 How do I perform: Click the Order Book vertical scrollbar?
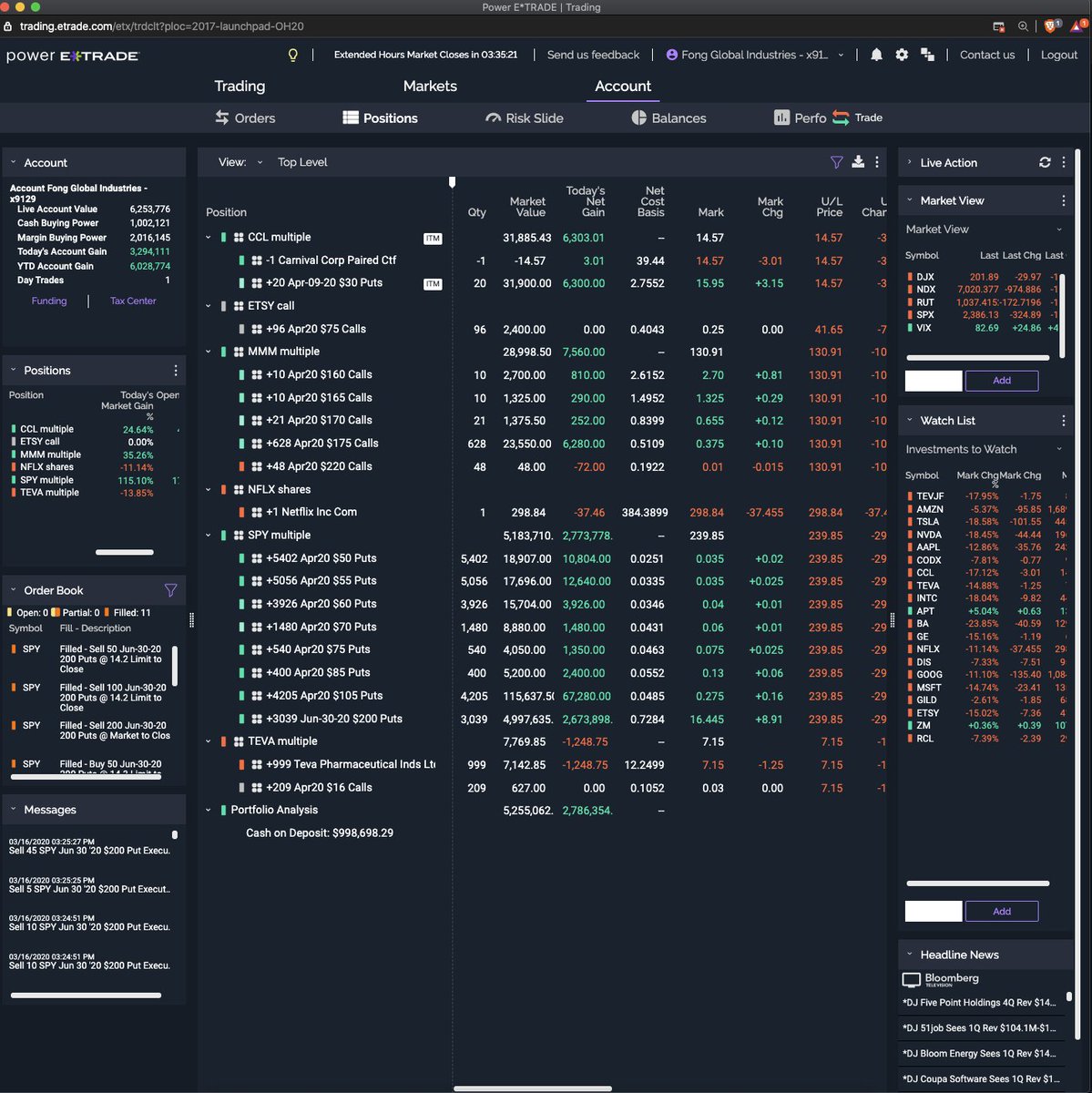tap(175, 666)
